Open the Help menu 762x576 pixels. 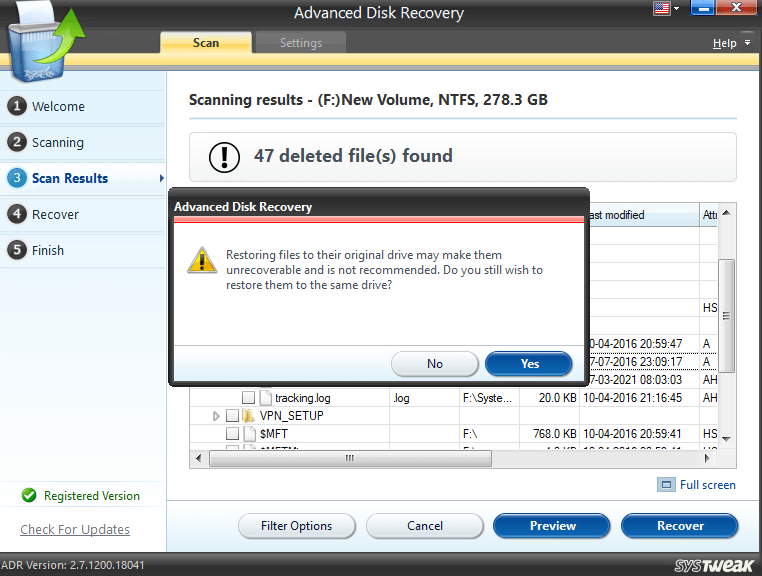tap(725, 43)
